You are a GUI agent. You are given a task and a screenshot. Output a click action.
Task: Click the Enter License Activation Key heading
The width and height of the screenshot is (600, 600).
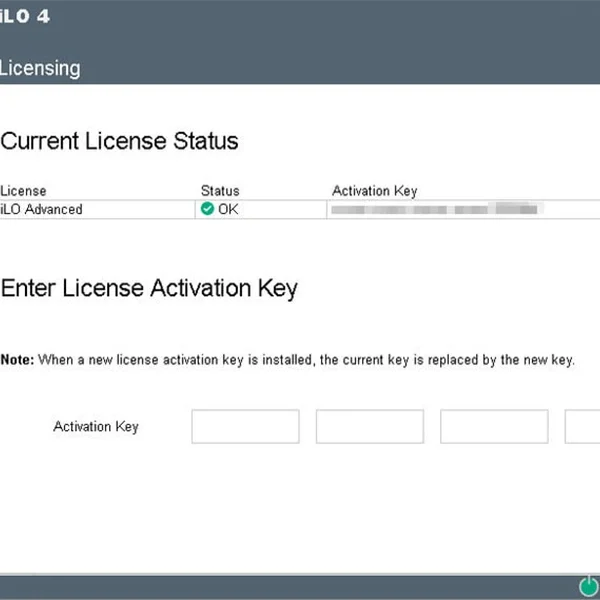click(x=149, y=289)
